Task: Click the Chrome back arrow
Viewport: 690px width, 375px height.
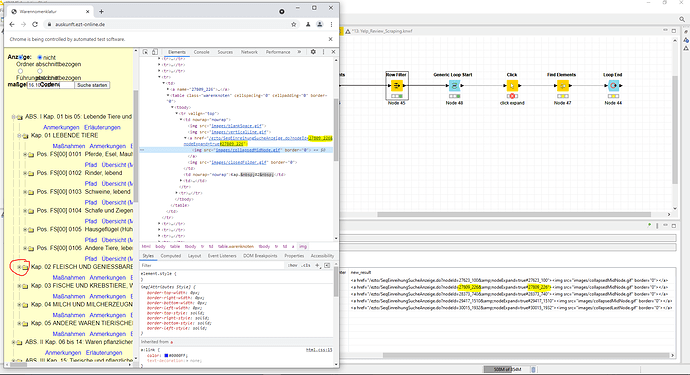Action: tap(12, 24)
